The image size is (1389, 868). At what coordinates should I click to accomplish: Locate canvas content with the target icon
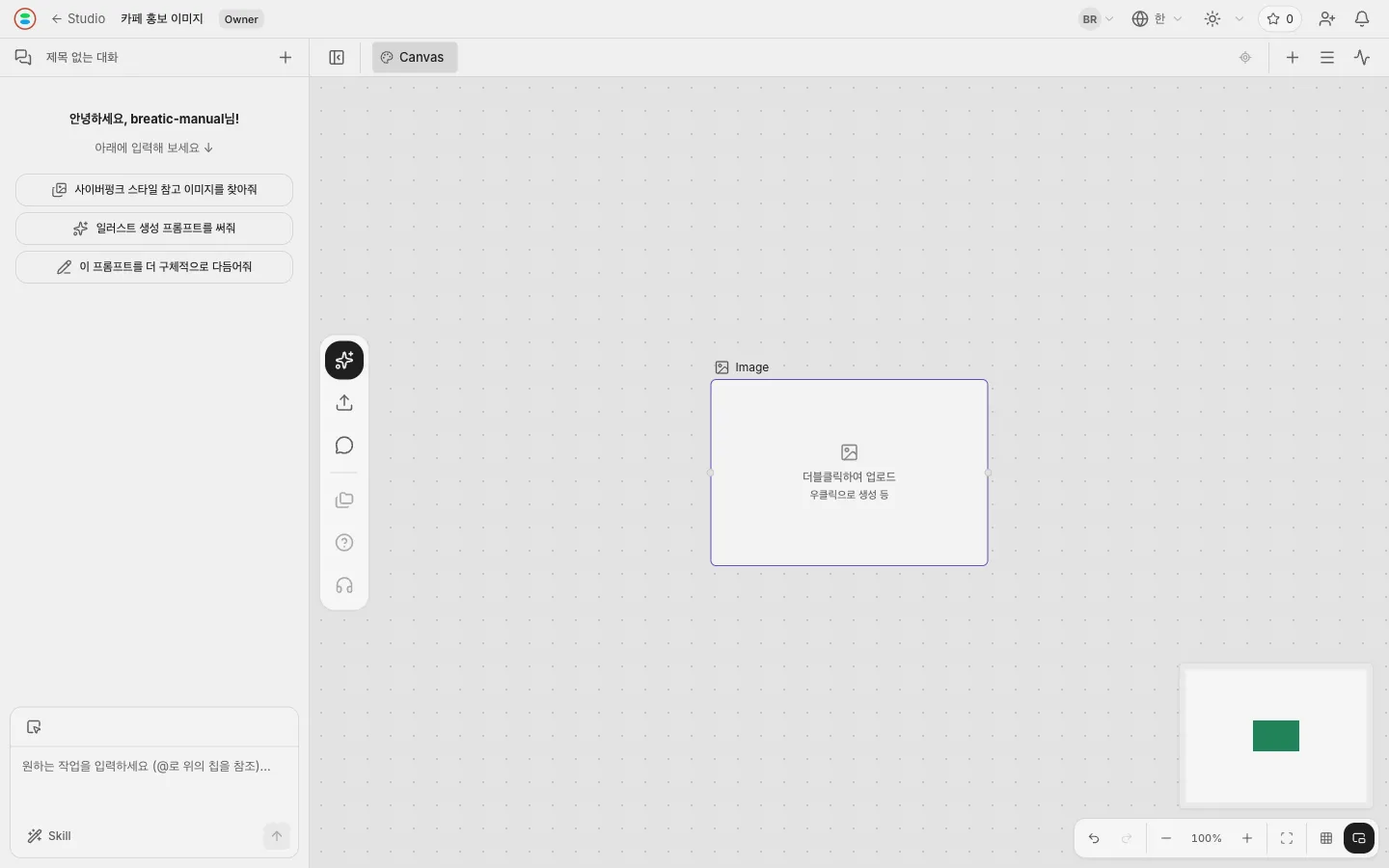click(1245, 58)
